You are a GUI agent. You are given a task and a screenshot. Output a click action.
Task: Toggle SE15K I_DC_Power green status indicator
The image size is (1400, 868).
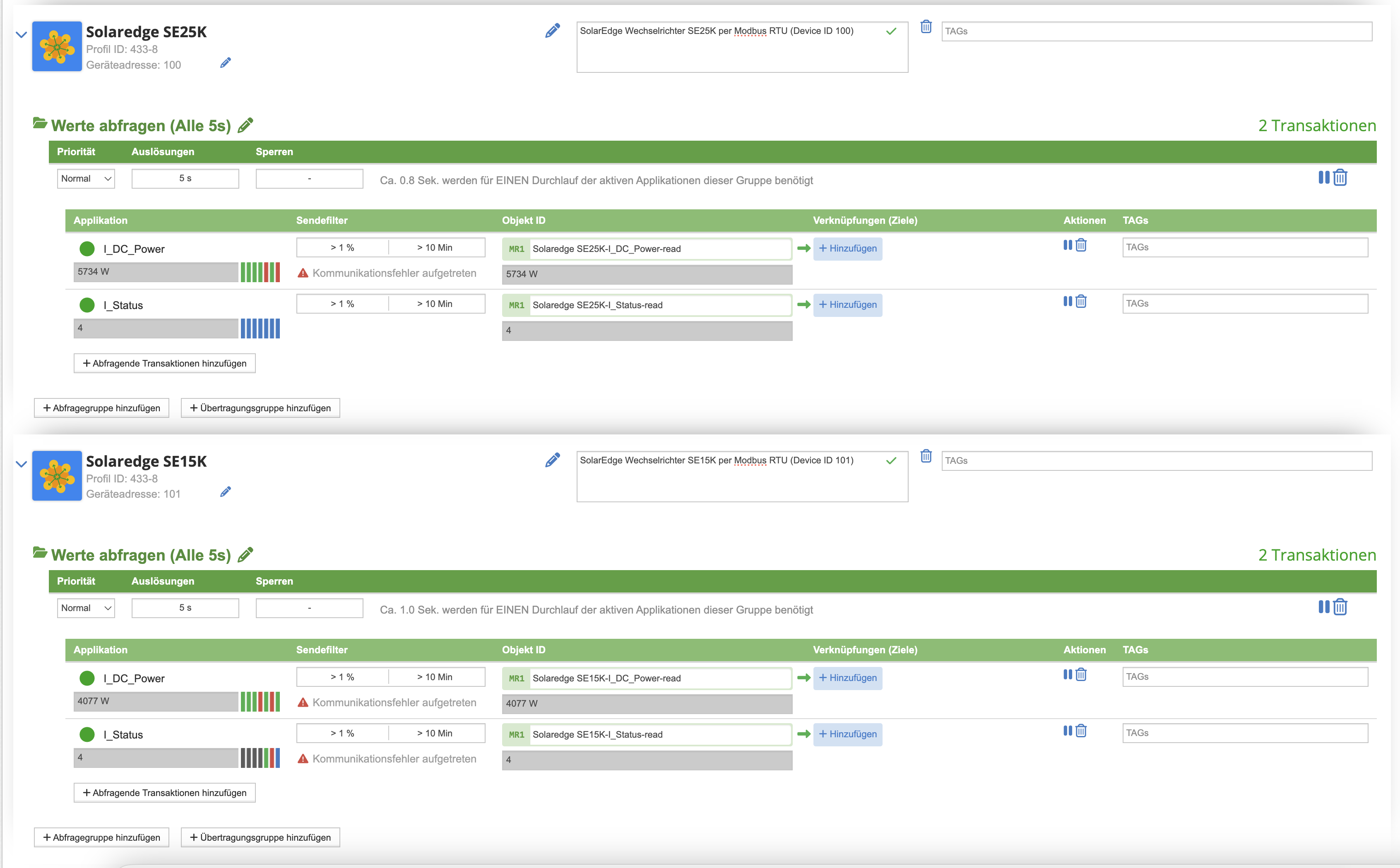87,678
